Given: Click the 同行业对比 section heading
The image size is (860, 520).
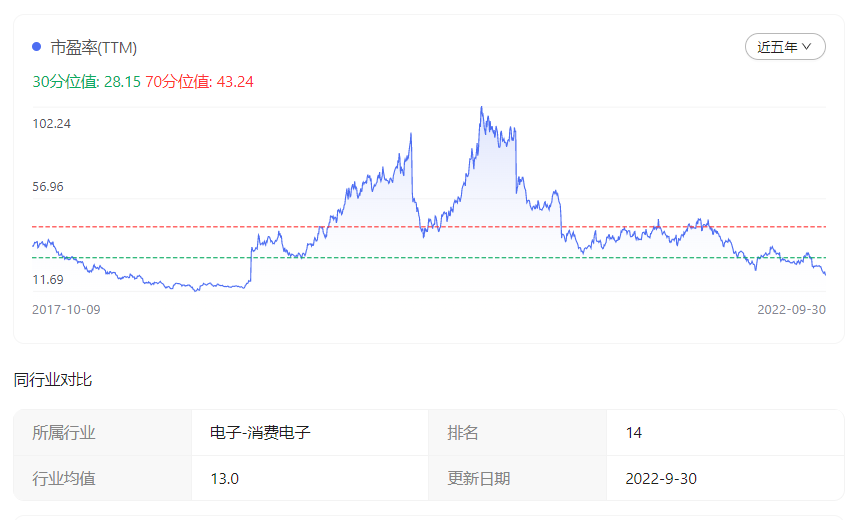Looking at the screenshot, I should click(x=53, y=380).
